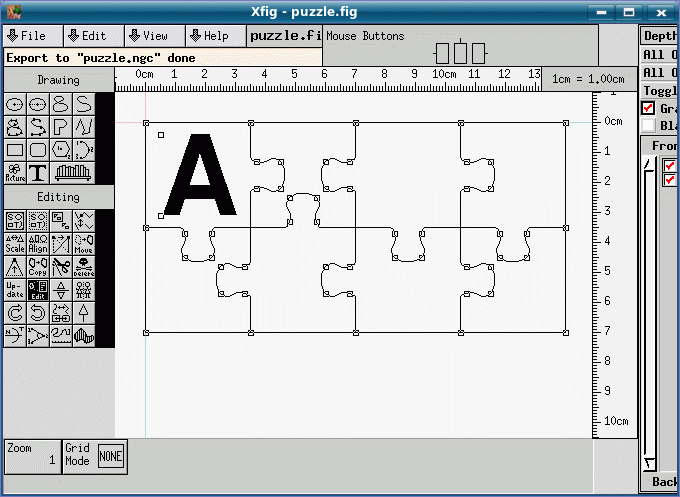Image resolution: width=680 pixels, height=497 pixels.
Task: Click the right vertical centimeter ruler
Action: click(614, 265)
